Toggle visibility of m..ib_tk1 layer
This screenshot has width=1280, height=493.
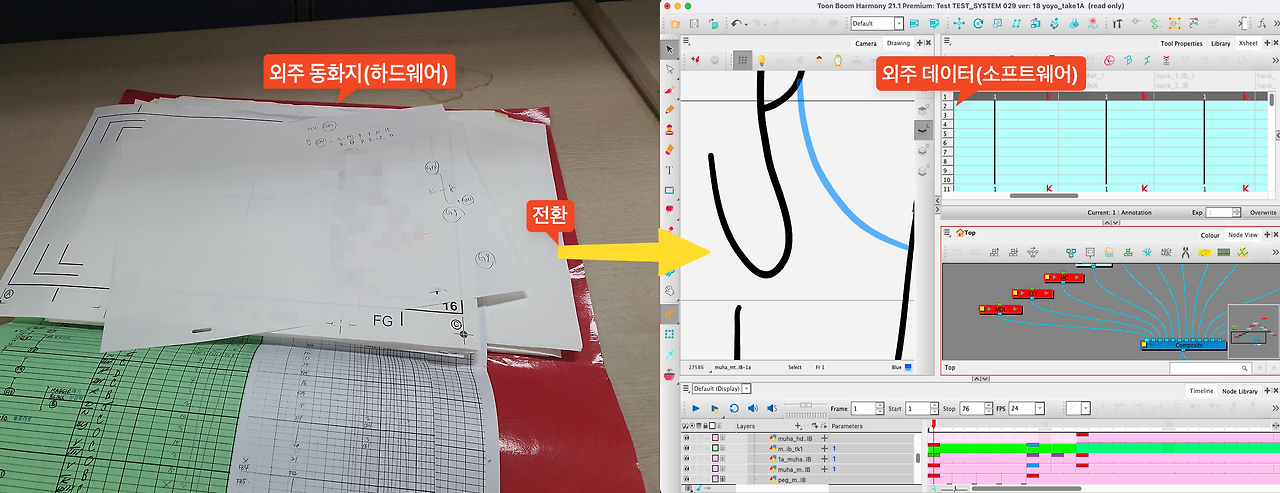click(x=686, y=449)
